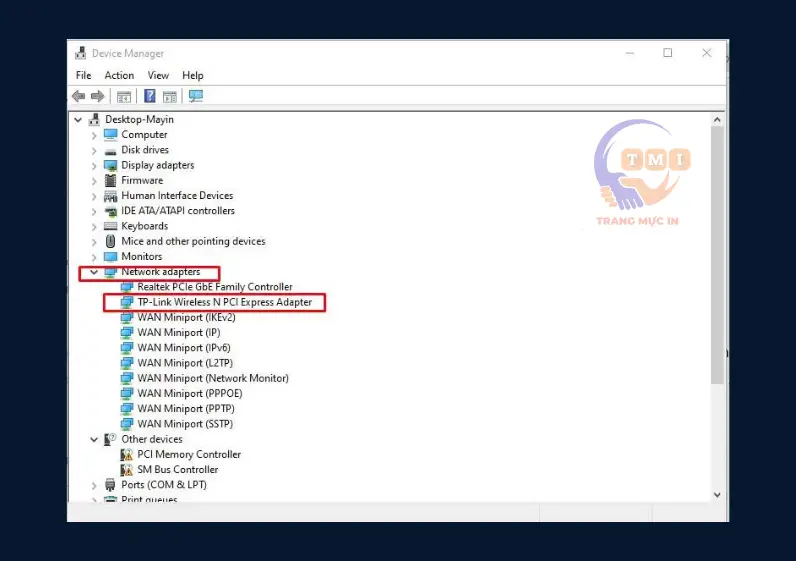Click the Monitors category icon
Viewport: 796px width, 561px height.
tap(111, 256)
